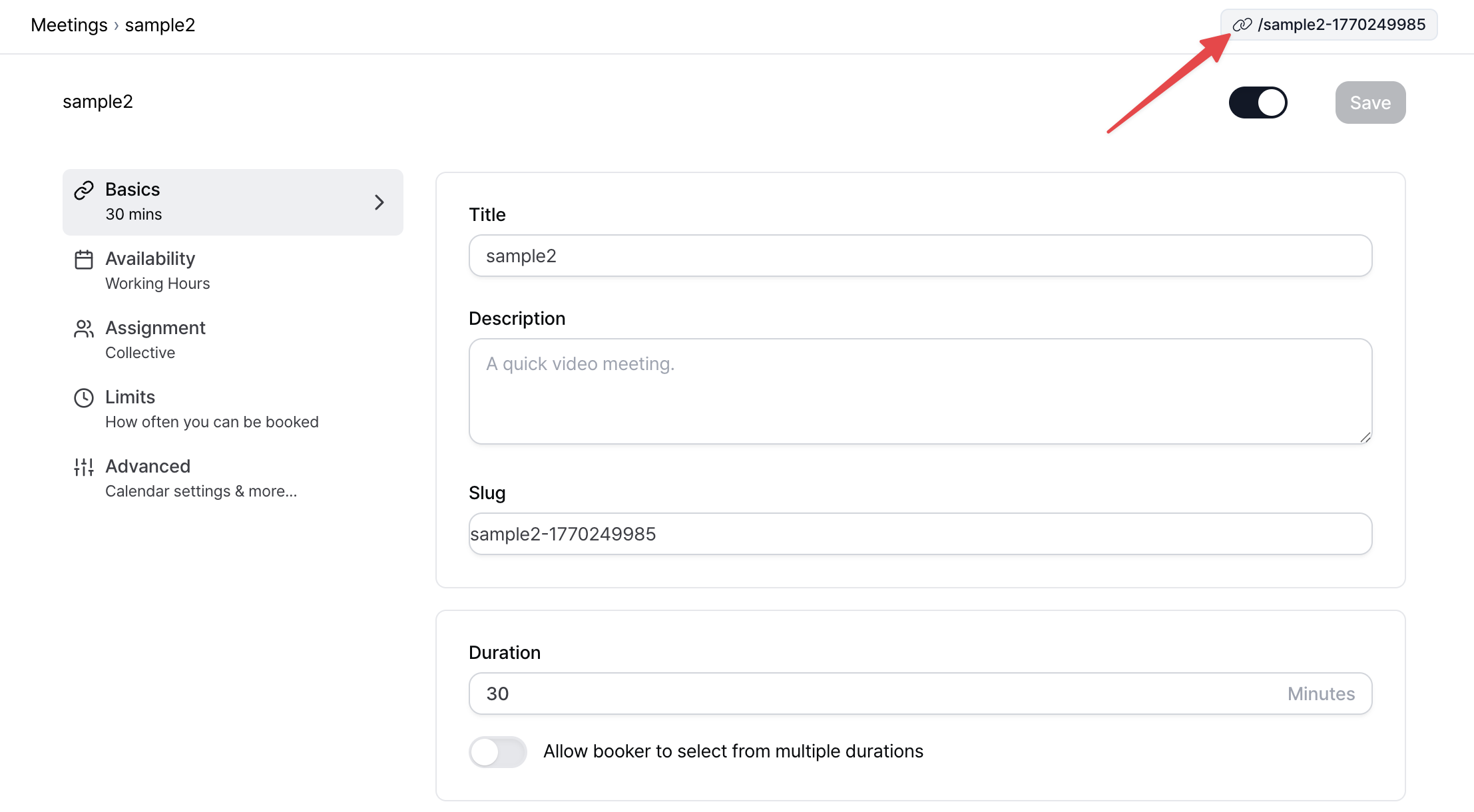Click into the Title input field
1474x812 pixels.
920,256
